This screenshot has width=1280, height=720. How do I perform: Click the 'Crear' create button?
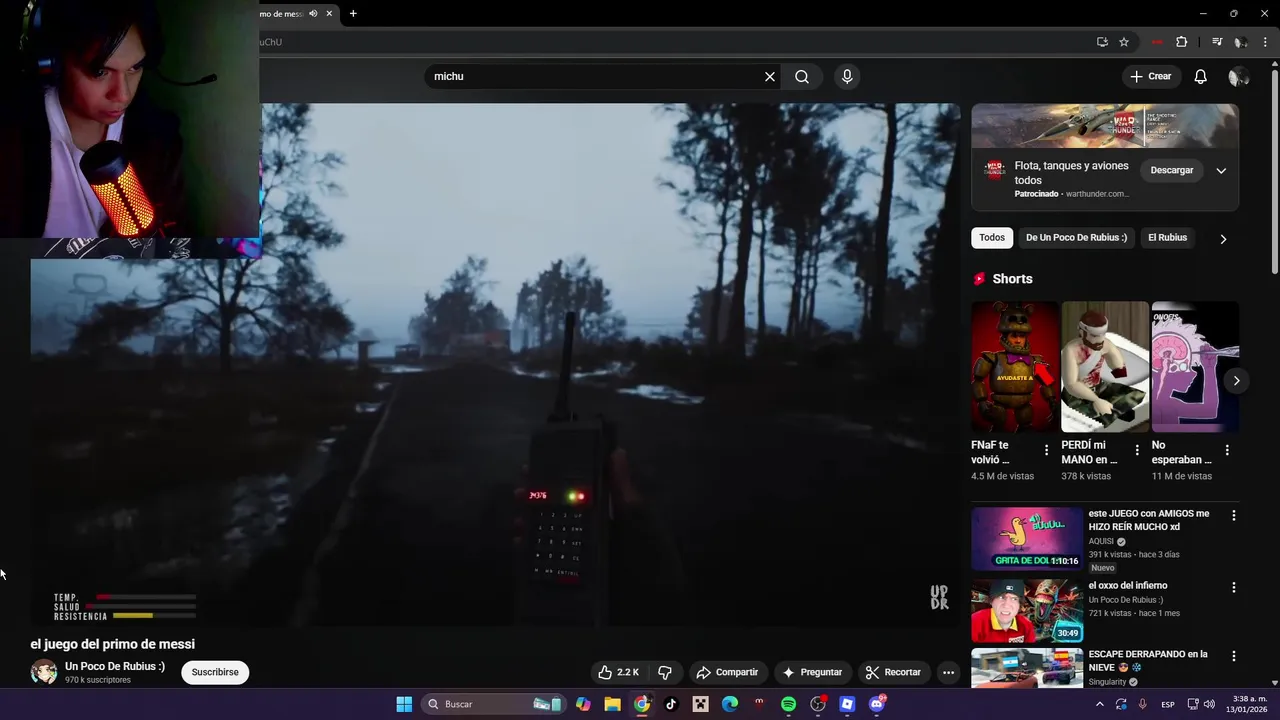[1150, 76]
